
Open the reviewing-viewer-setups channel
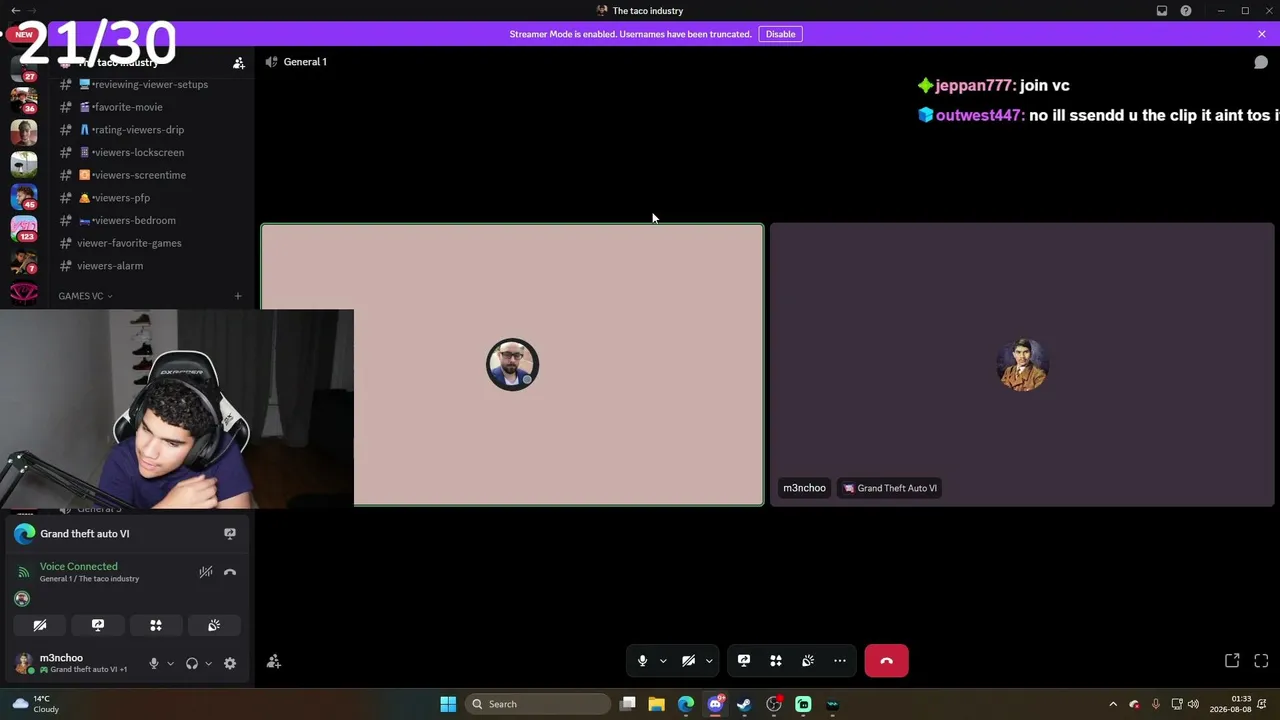click(150, 85)
